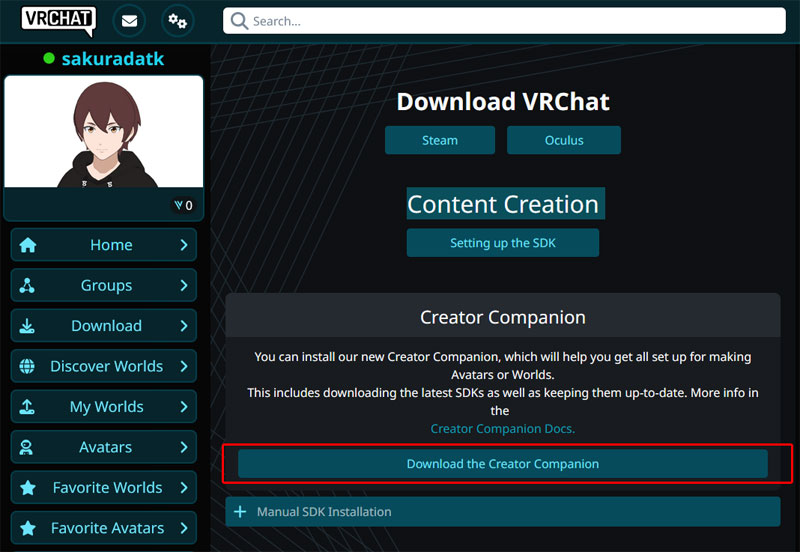Open the Setting up the SDK button
The image size is (800, 552).
click(503, 243)
